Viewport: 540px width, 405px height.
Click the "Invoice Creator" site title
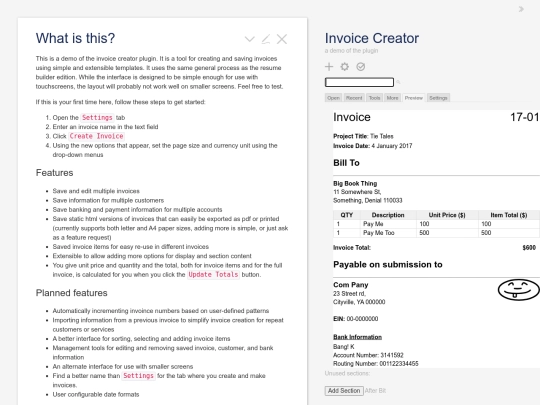tap(372, 38)
